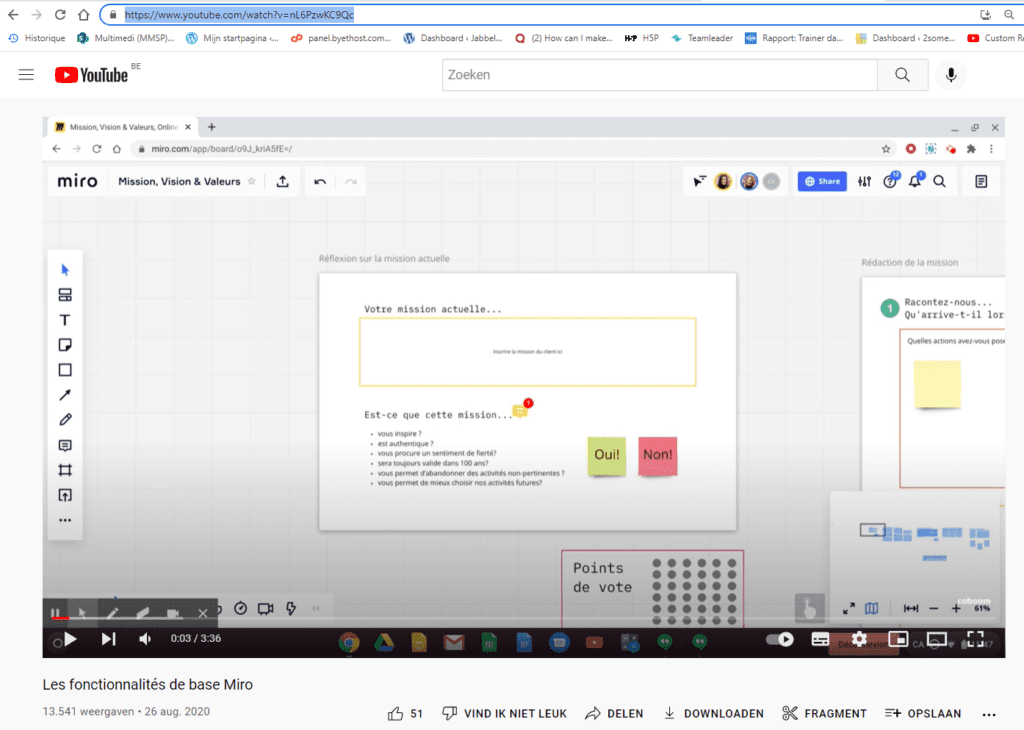Click Miro zoom out minus button
1024x730 pixels.
coord(933,608)
